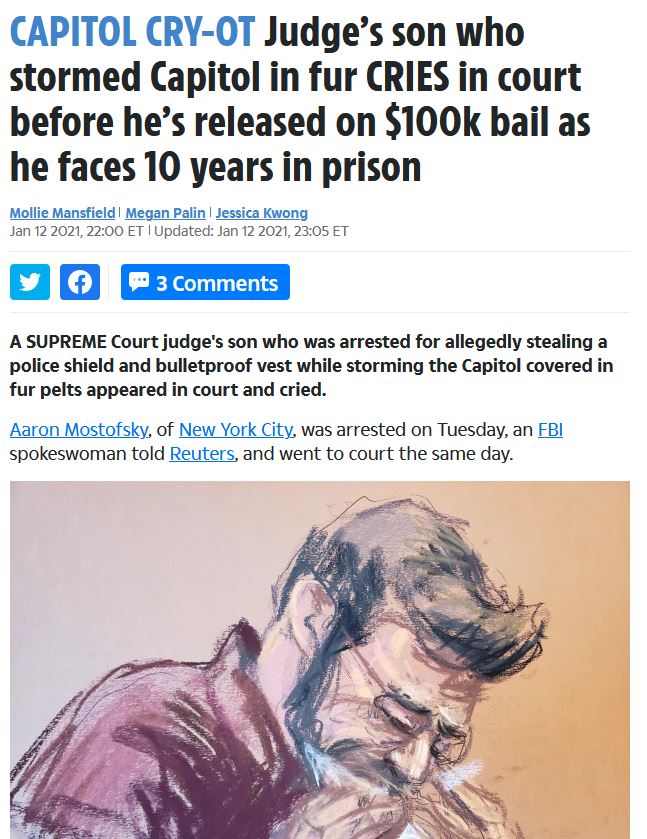
Task: Open the Reuters link in the article
Action: [202, 454]
